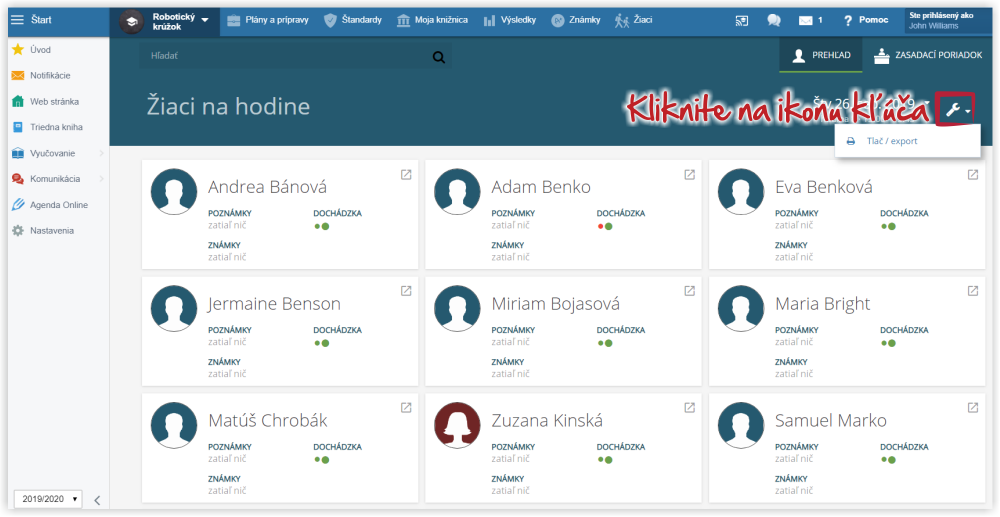Click the name Maria Bright
The width and height of the screenshot is (1000, 517).
point(823,304)
